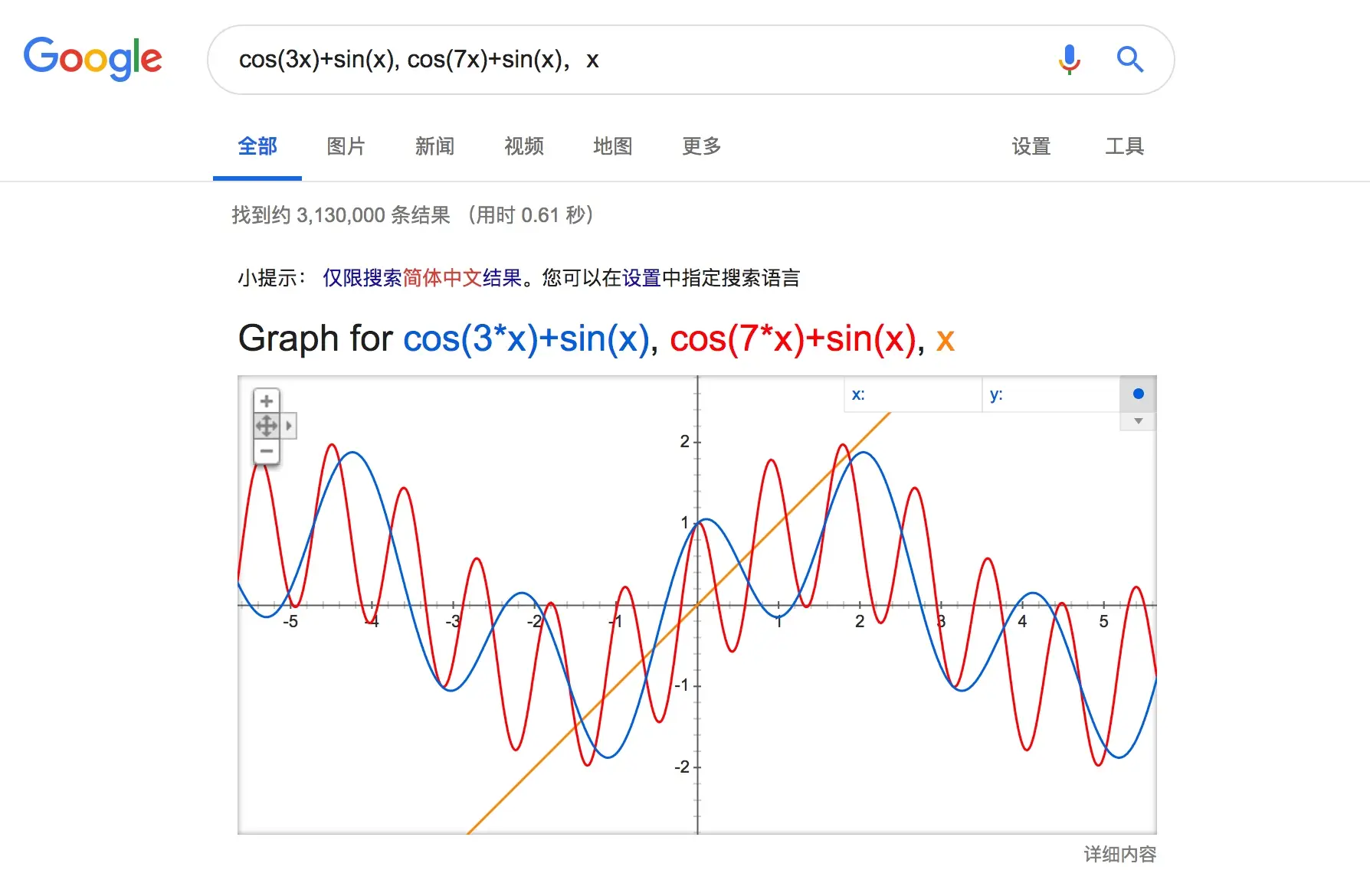The image size is (1370, 896).
Task: Switch to the 图片 tab
Action: point(346,146)
